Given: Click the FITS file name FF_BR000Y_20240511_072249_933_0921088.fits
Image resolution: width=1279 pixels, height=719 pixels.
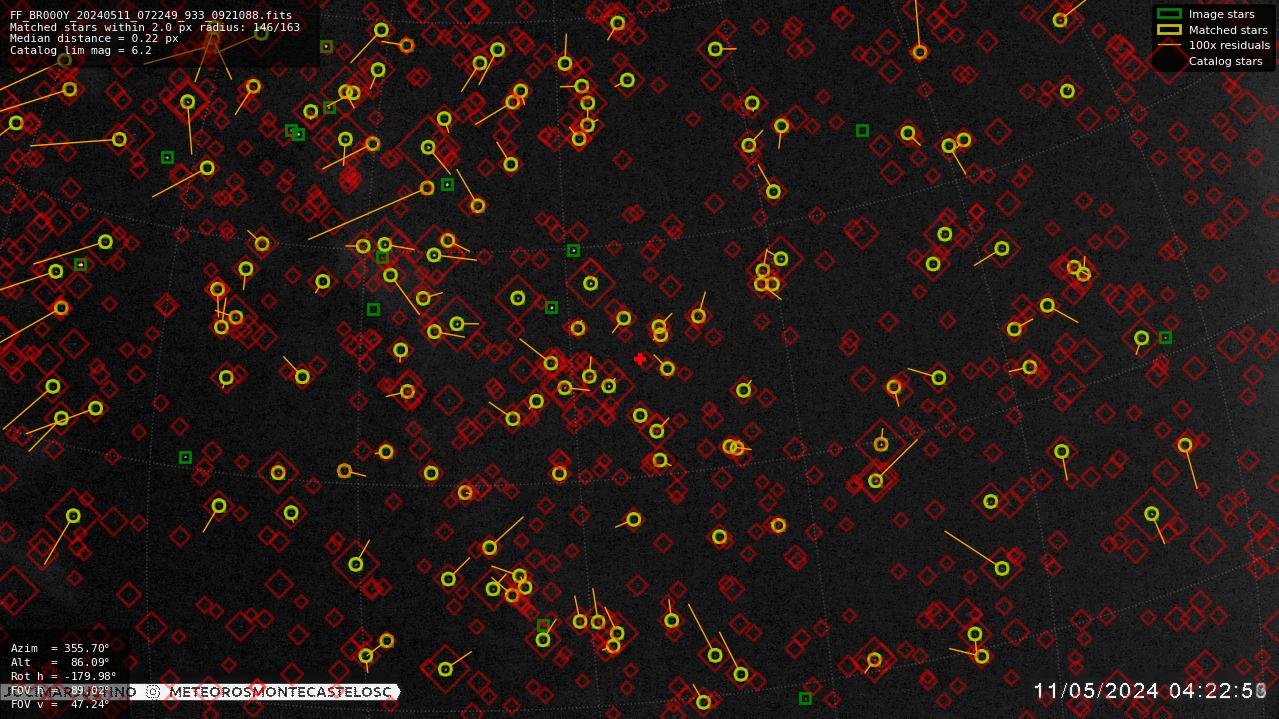Looking at the screenshot, I should pos(151,16).
